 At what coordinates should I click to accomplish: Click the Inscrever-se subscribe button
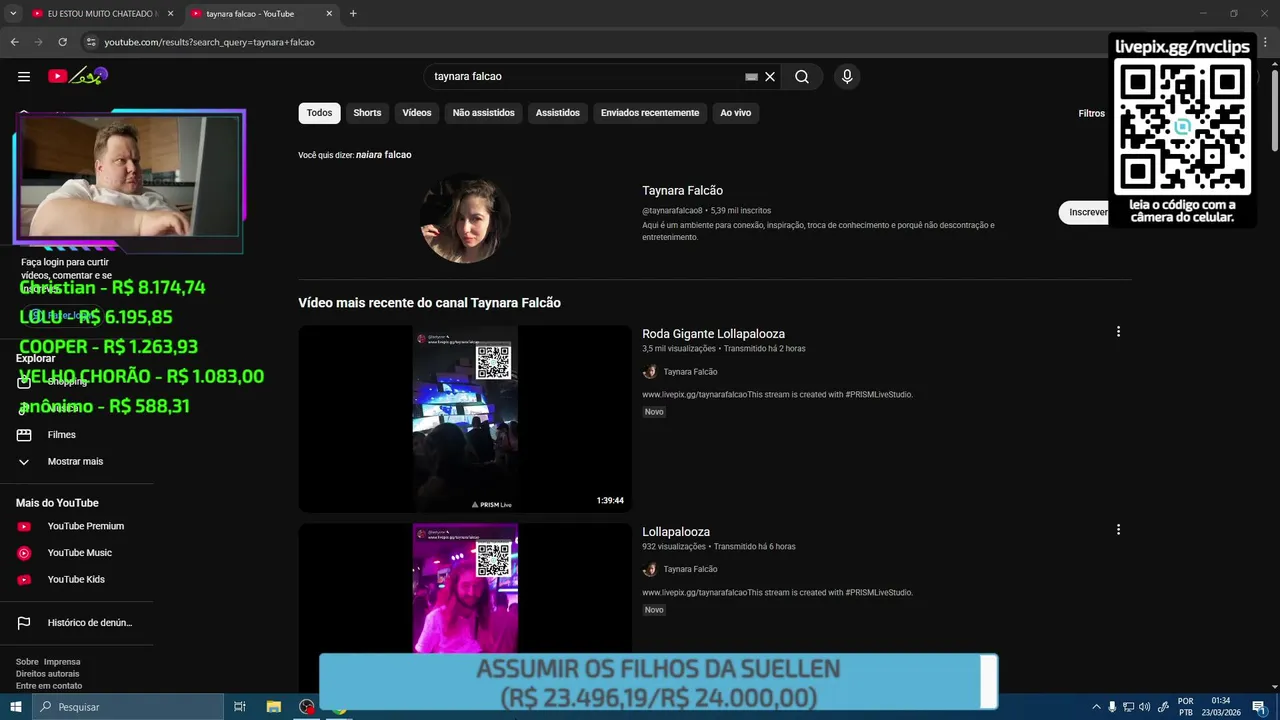point(1084,212)
